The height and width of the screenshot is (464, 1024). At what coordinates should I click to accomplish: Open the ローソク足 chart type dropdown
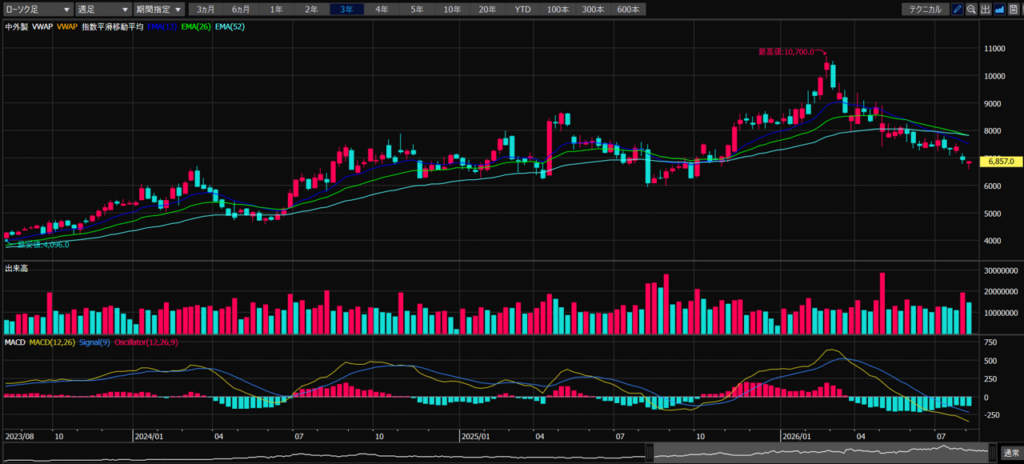pos(38,9)
